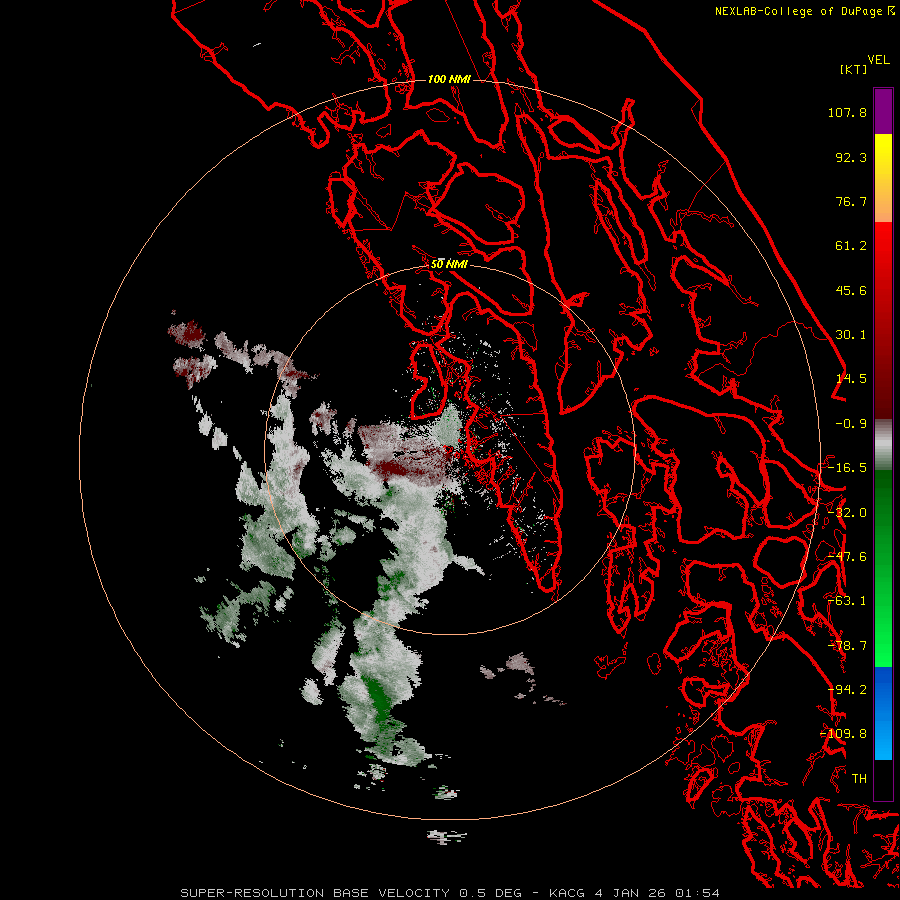Click the VEL legend title

pos(878,60)
